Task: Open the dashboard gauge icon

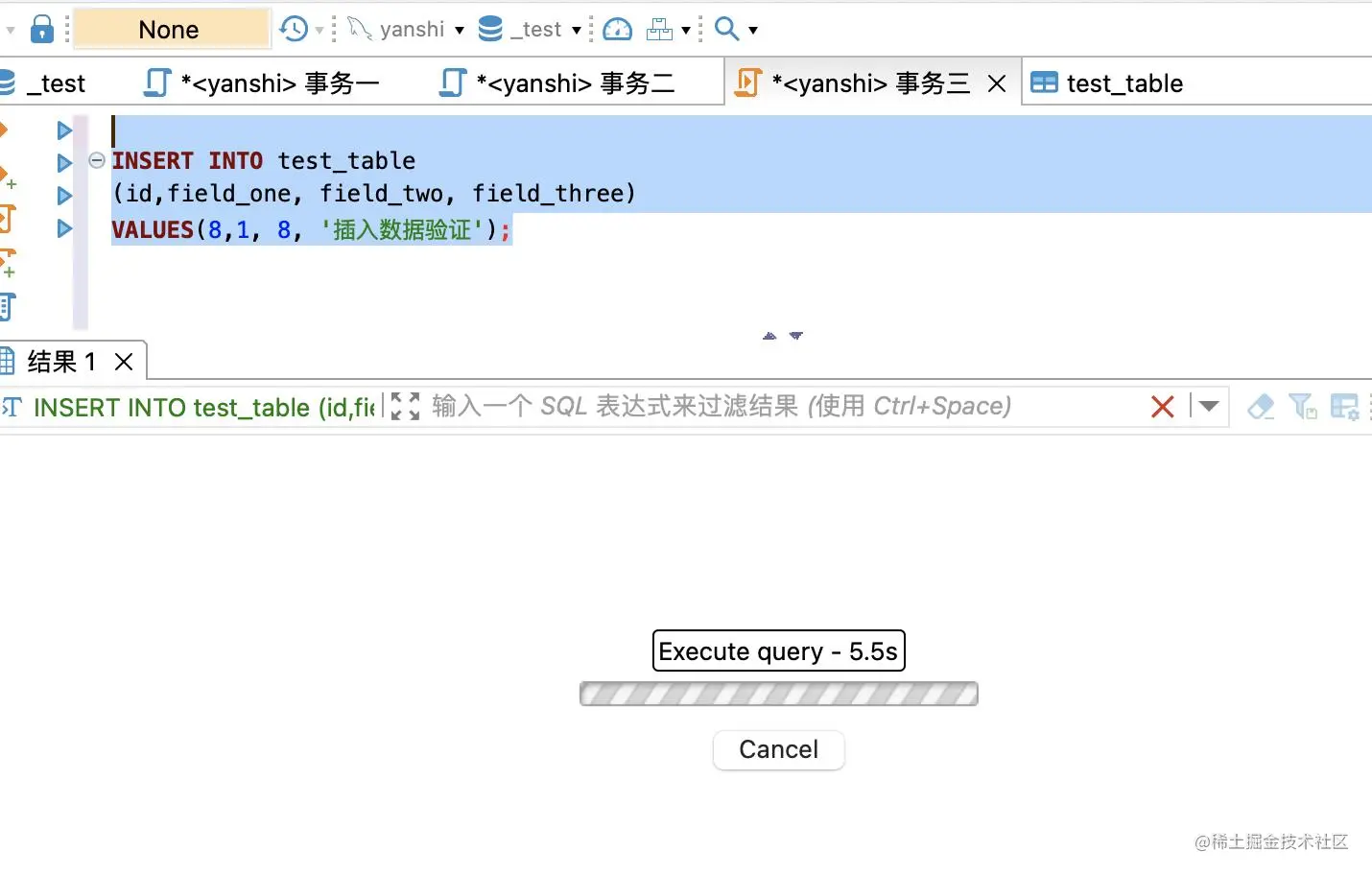Action: point(617,29)
